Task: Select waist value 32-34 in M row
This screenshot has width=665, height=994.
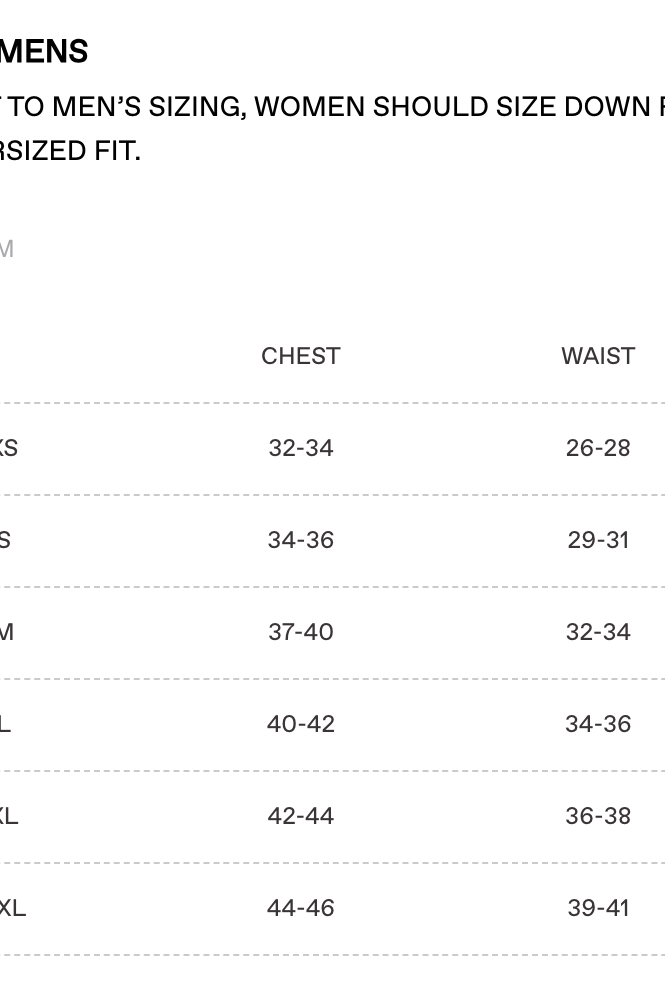Action: click(597, 632)
